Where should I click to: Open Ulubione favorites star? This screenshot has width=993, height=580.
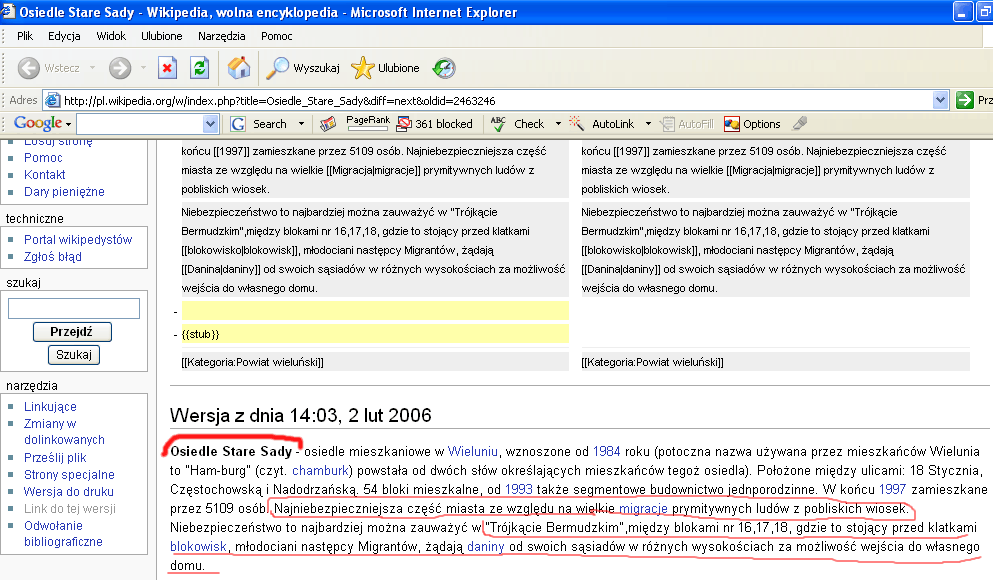tap(385, 68)
